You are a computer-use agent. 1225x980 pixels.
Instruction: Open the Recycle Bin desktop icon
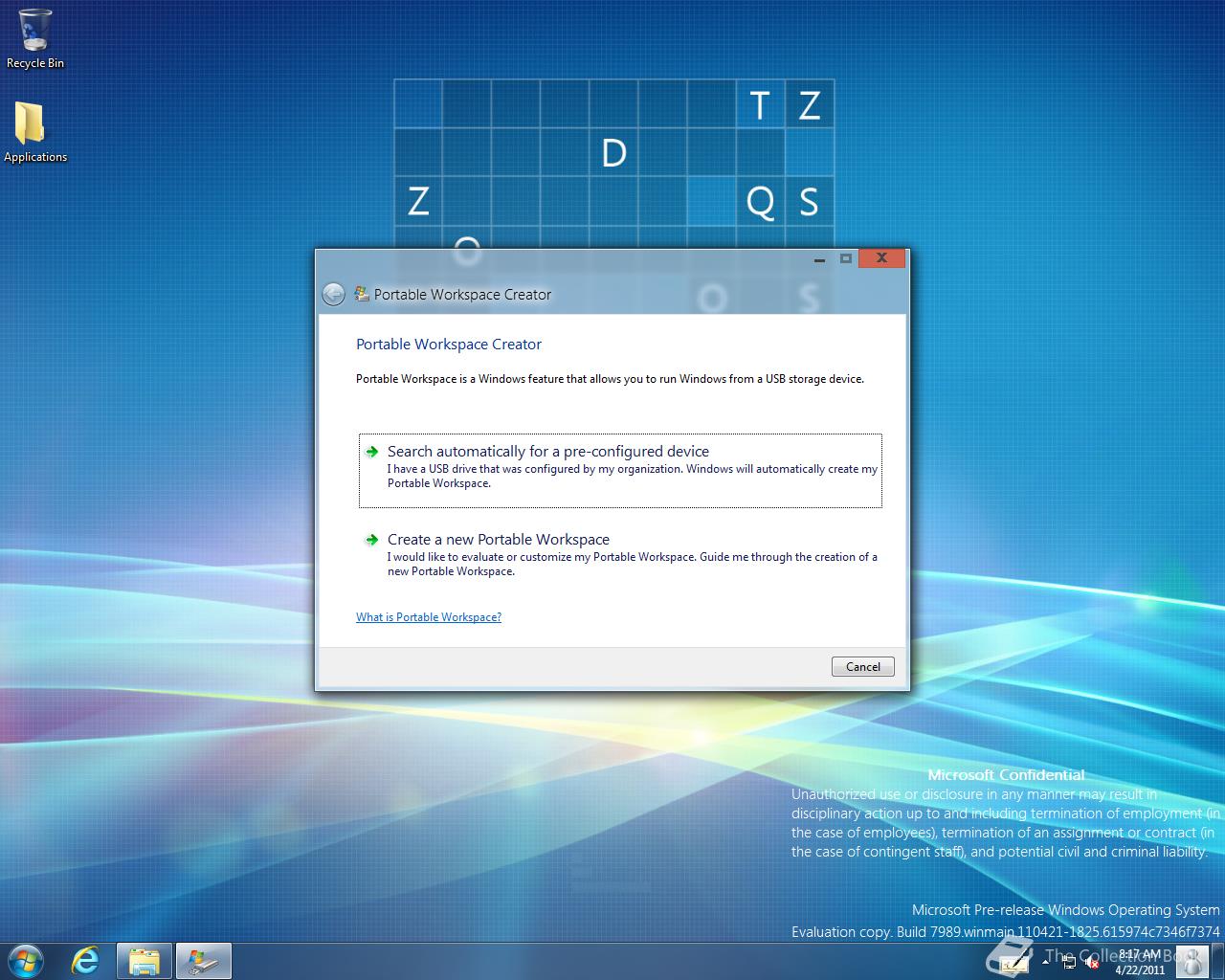coord(35,38)
